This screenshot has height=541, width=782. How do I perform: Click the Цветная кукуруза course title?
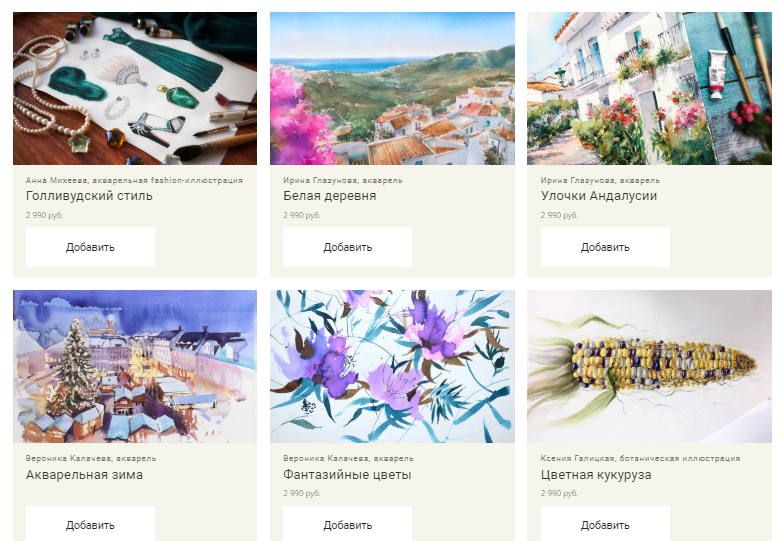point(596,475)
